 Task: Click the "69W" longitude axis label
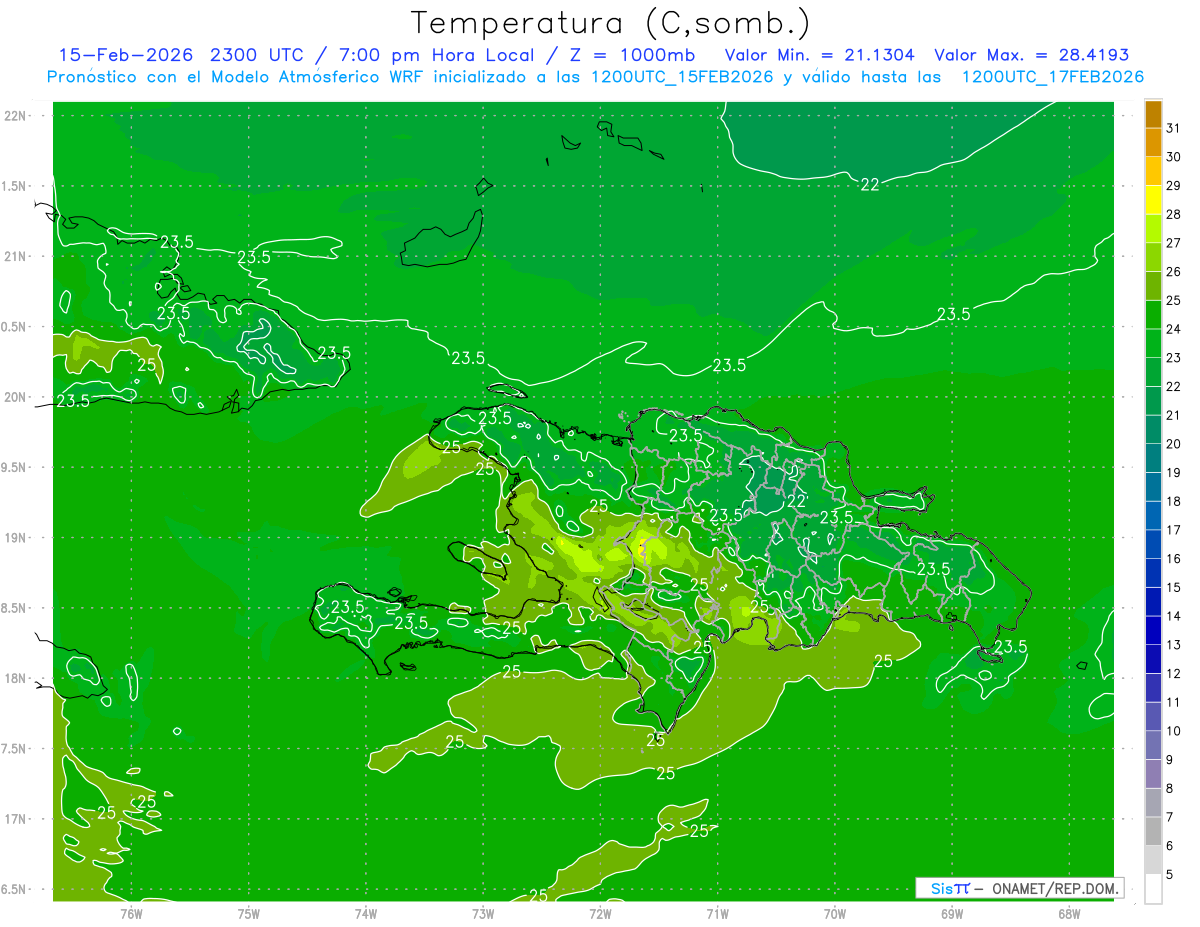(951, 913)
